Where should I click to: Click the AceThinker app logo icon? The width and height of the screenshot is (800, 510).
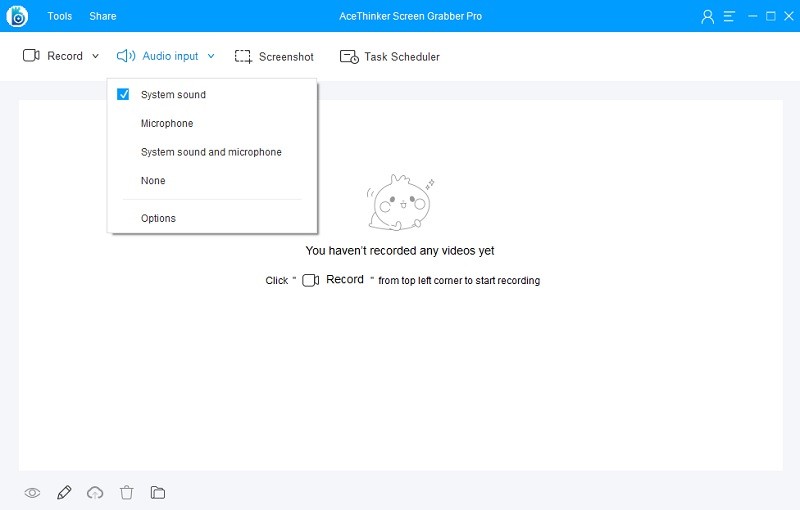click(18, 16)
